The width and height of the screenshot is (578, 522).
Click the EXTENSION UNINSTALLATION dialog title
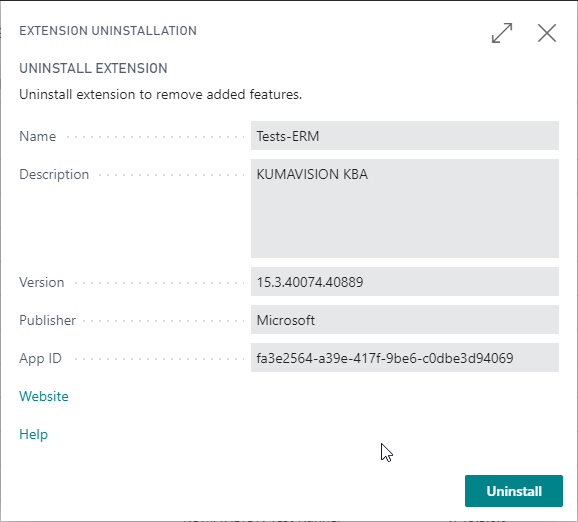coord(108,31)
